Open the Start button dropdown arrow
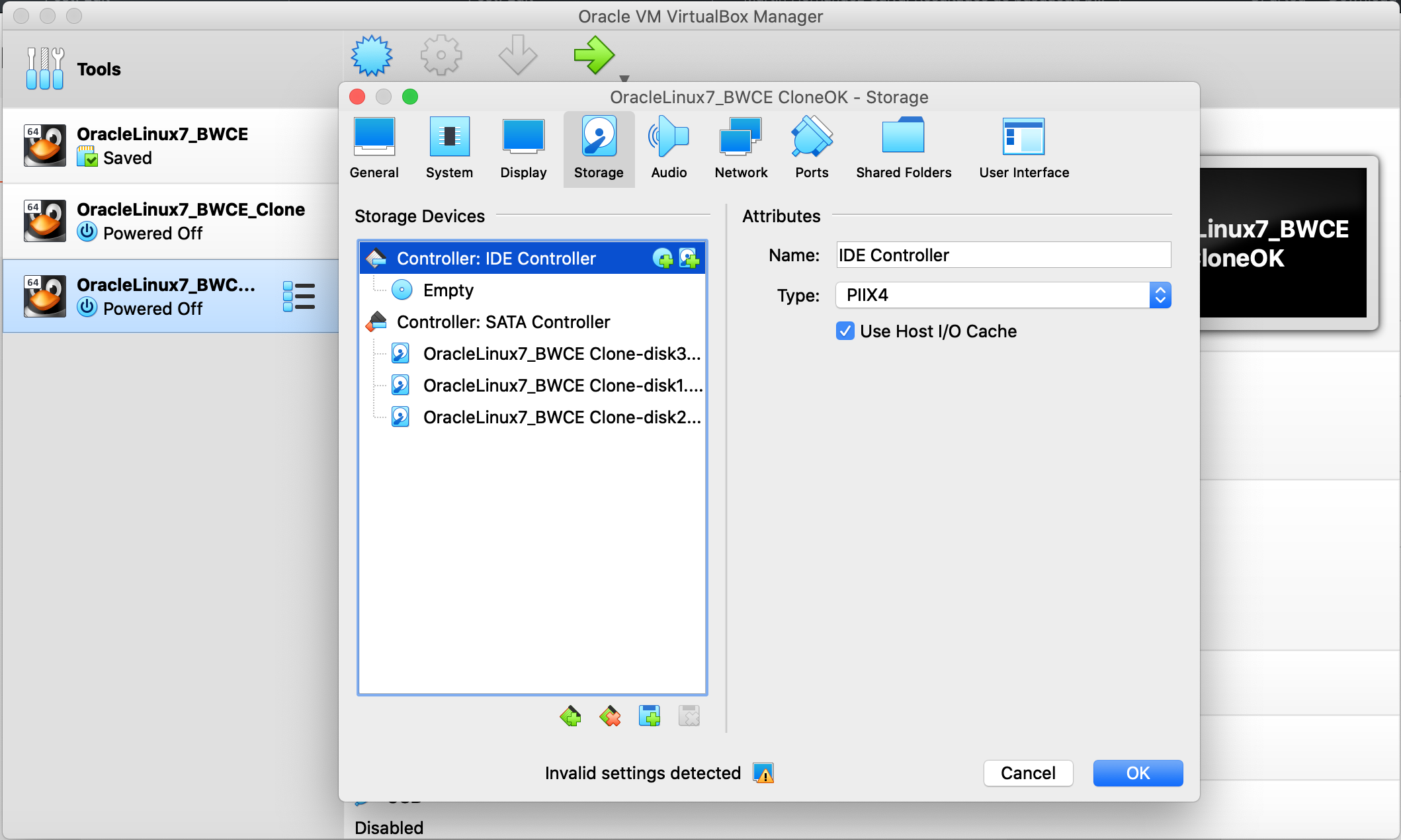This screenshot has height=840, width=1401. click(624, 78)
